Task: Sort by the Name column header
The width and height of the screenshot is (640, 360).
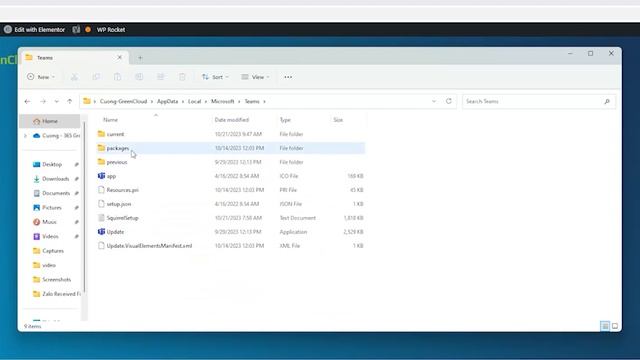Action: (110, 120)
